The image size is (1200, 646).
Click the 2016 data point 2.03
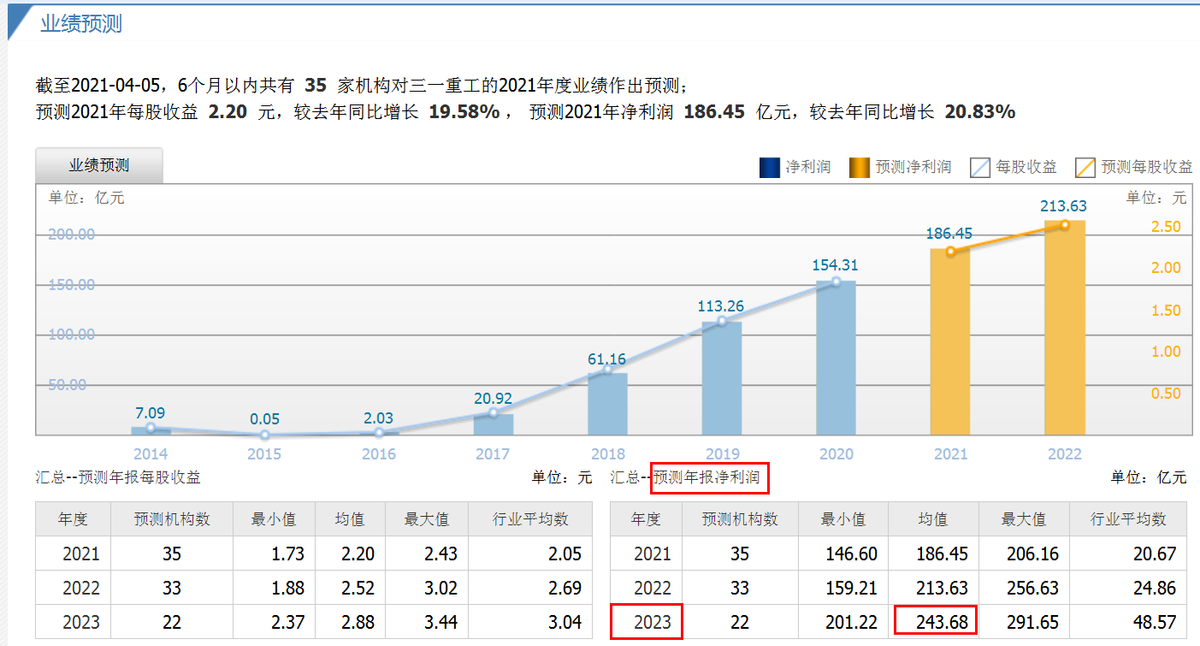click(379, 432)
